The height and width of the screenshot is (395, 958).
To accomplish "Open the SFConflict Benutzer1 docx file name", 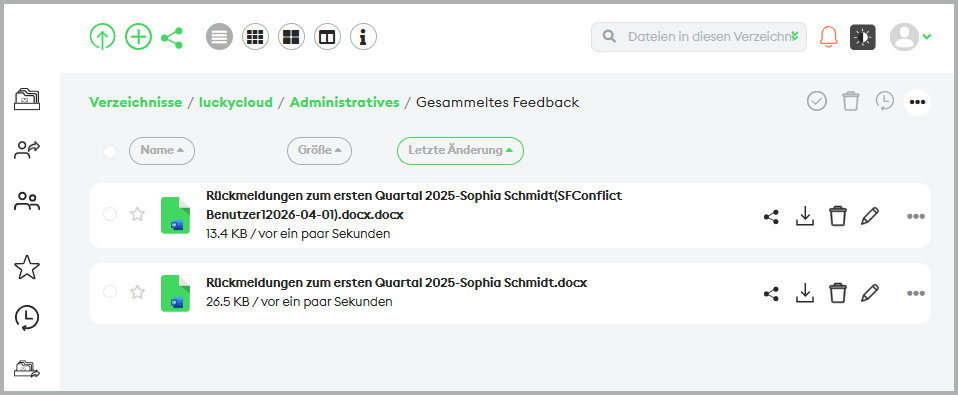I will [x=414, y=206].
